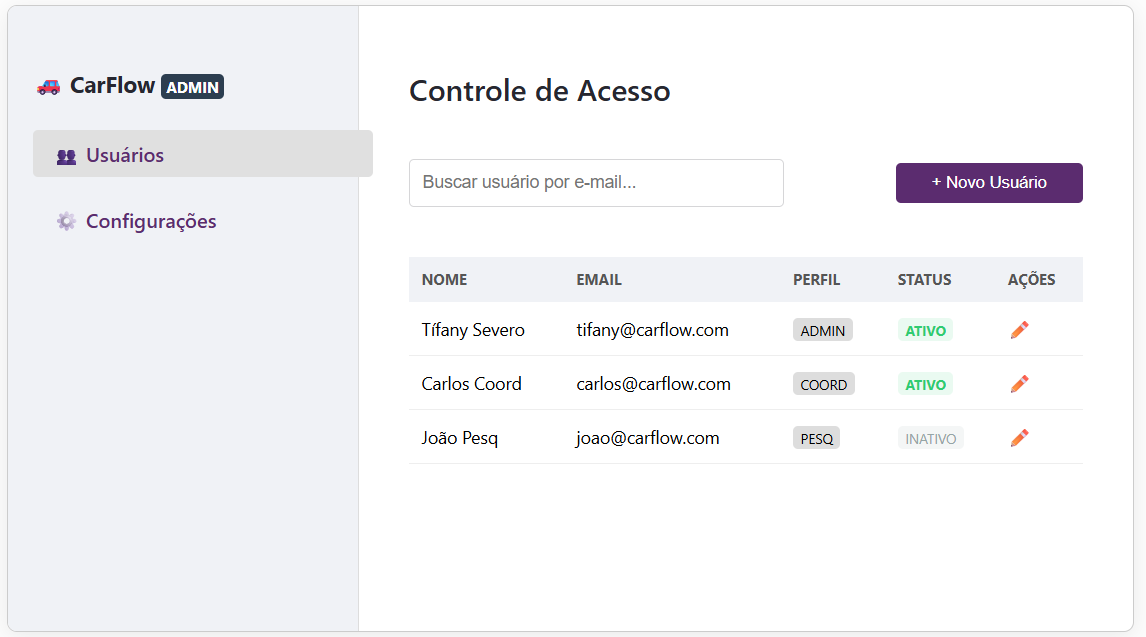Click the gear icon beside Configurações

[66, 222]
